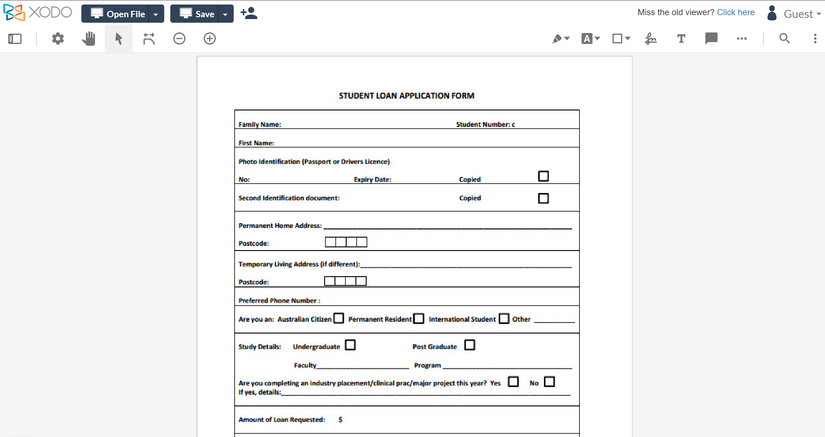Click the form title STUDENT LOAN APPLICATION FORM
The height and width of the screenshot is (437, 825).
coord(407,96)
